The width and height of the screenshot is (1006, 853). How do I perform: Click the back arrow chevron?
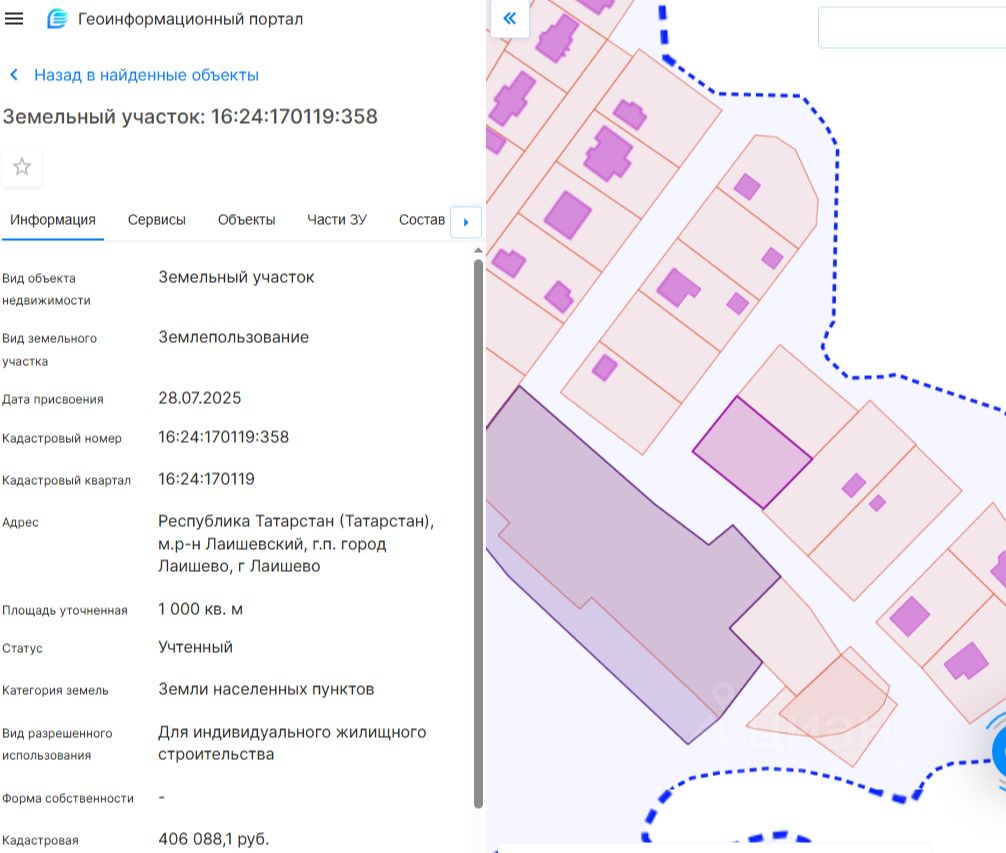14,75
